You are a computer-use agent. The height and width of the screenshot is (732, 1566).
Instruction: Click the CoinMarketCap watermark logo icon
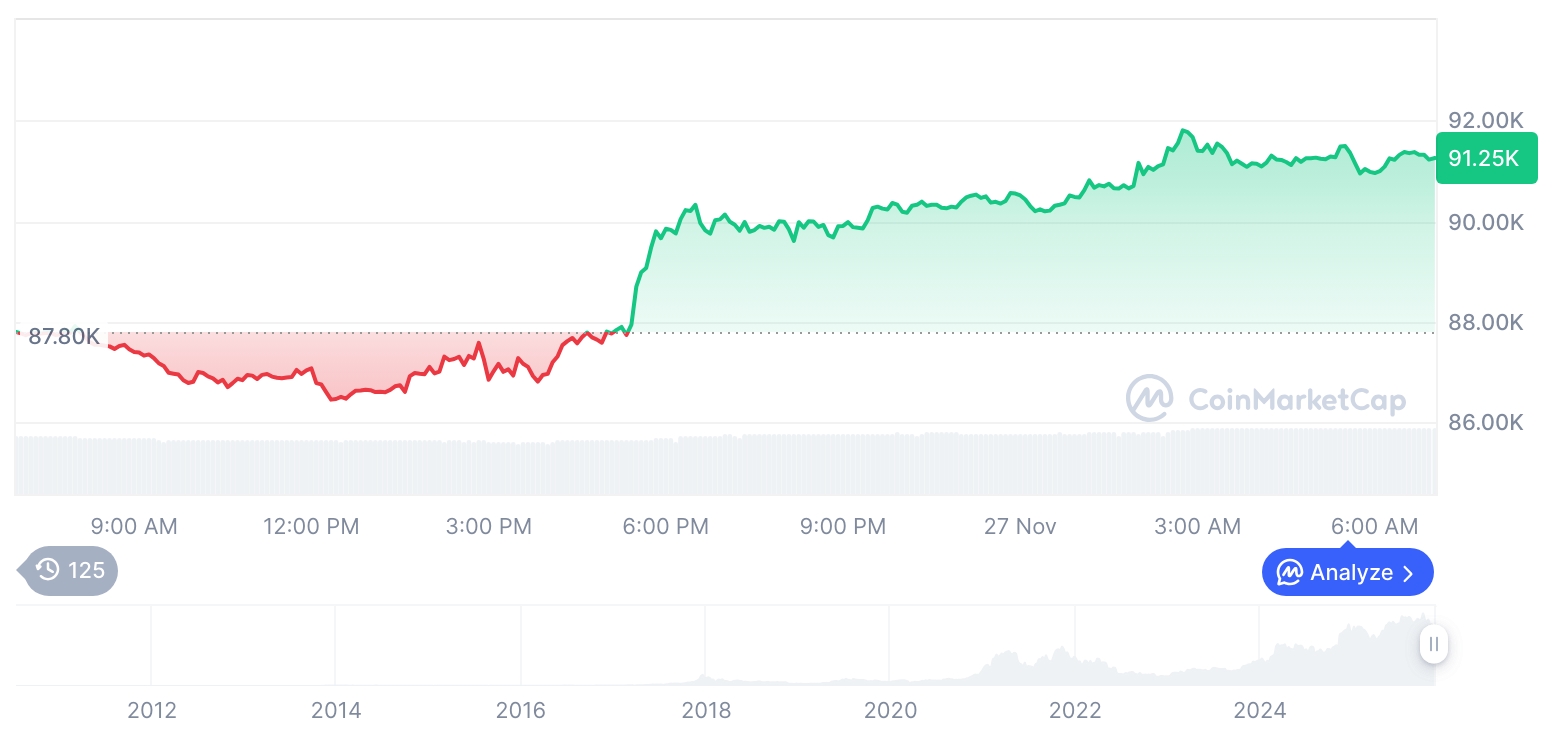[1150, 398]
